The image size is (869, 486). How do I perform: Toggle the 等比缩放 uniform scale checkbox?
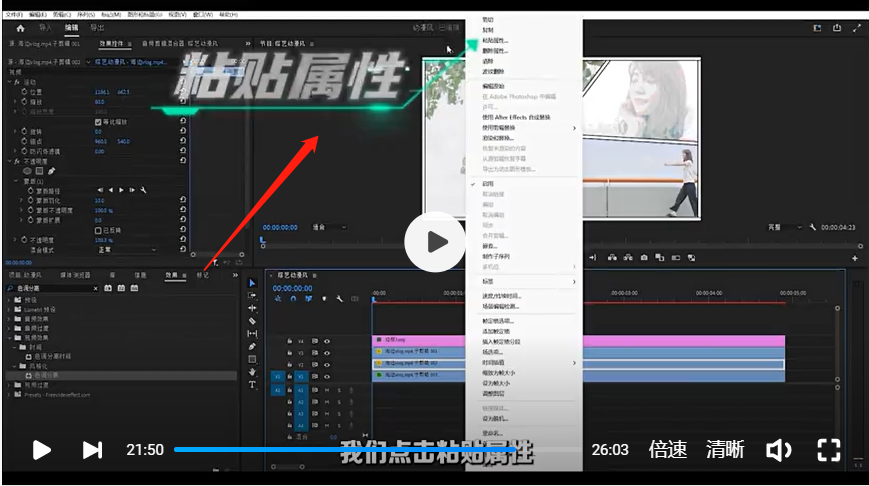click(x=98, y=122)
